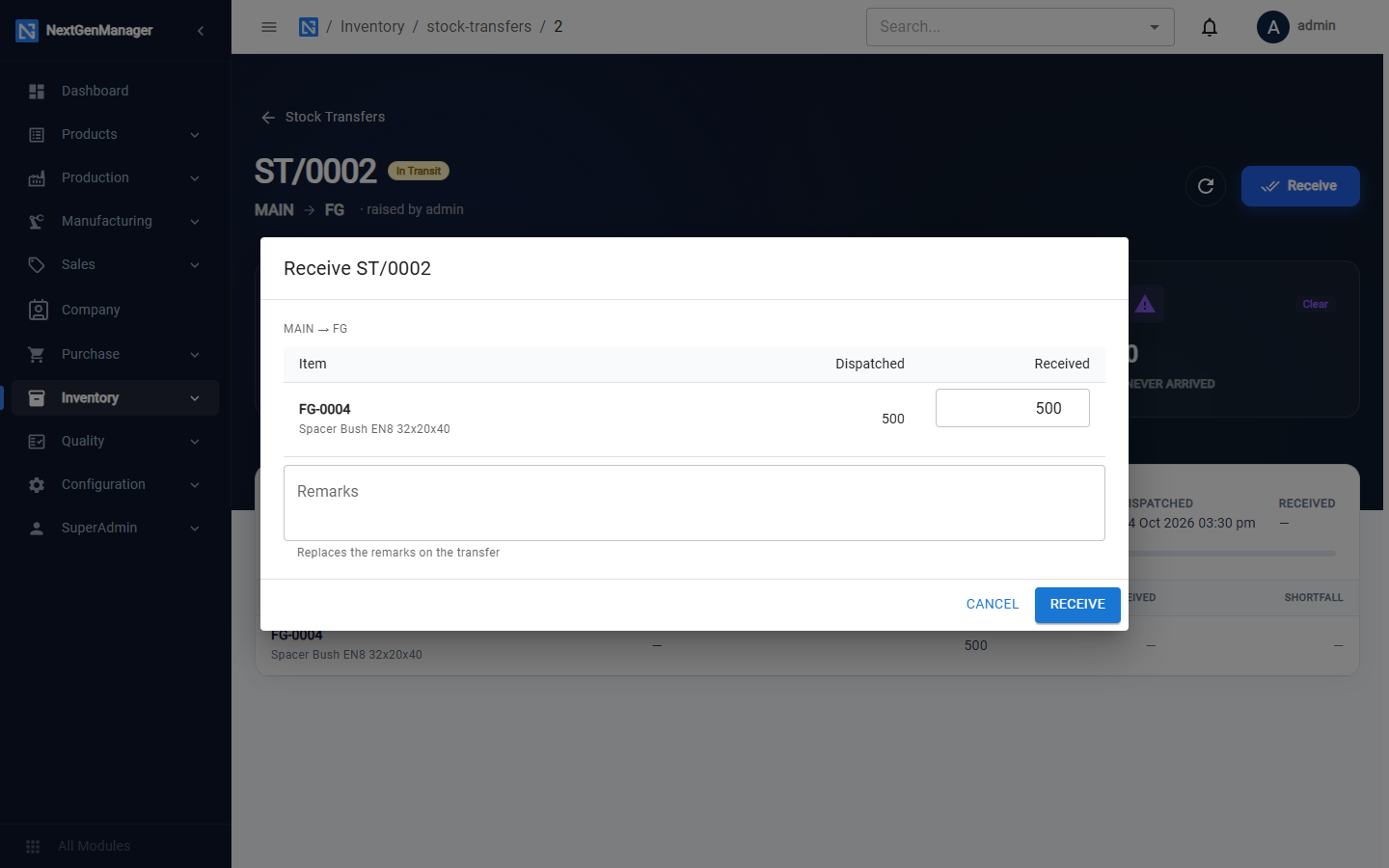Expand the Products submenu chevron
This screenshot has width=1389, height=868.
tap(195, 134)
